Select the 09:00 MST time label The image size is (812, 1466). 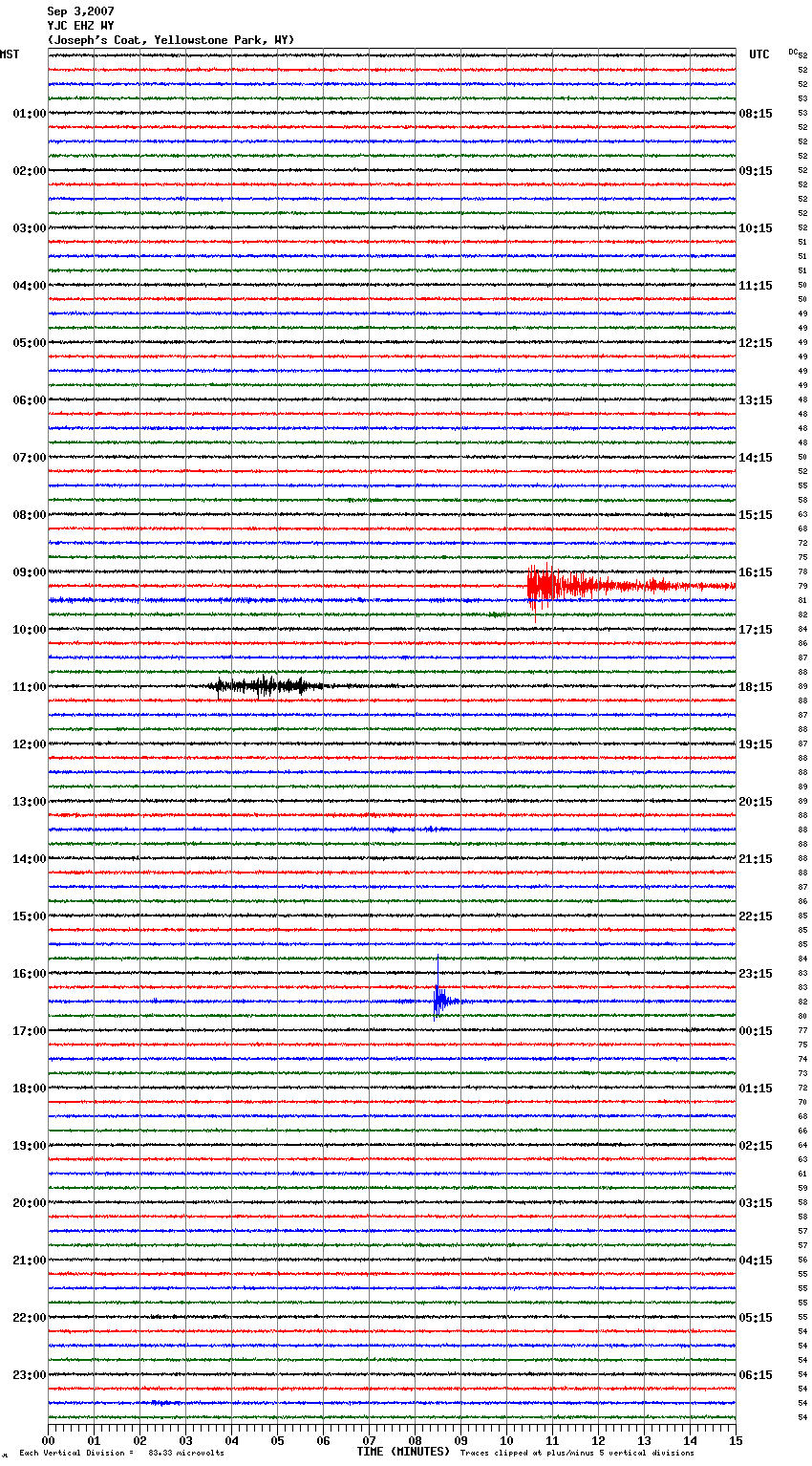point(30,572)
